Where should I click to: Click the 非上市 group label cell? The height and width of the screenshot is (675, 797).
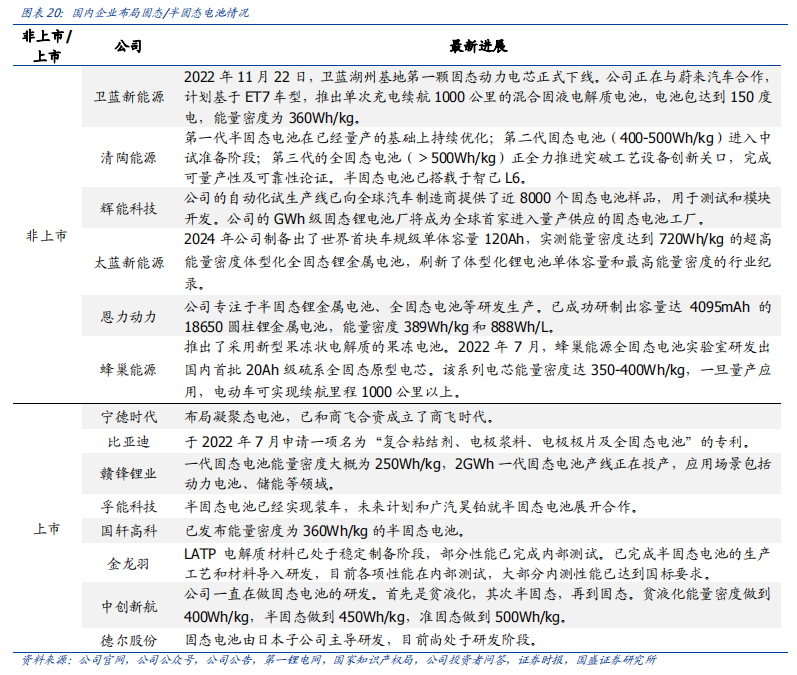pyautogui.click(x=47, y=235)
